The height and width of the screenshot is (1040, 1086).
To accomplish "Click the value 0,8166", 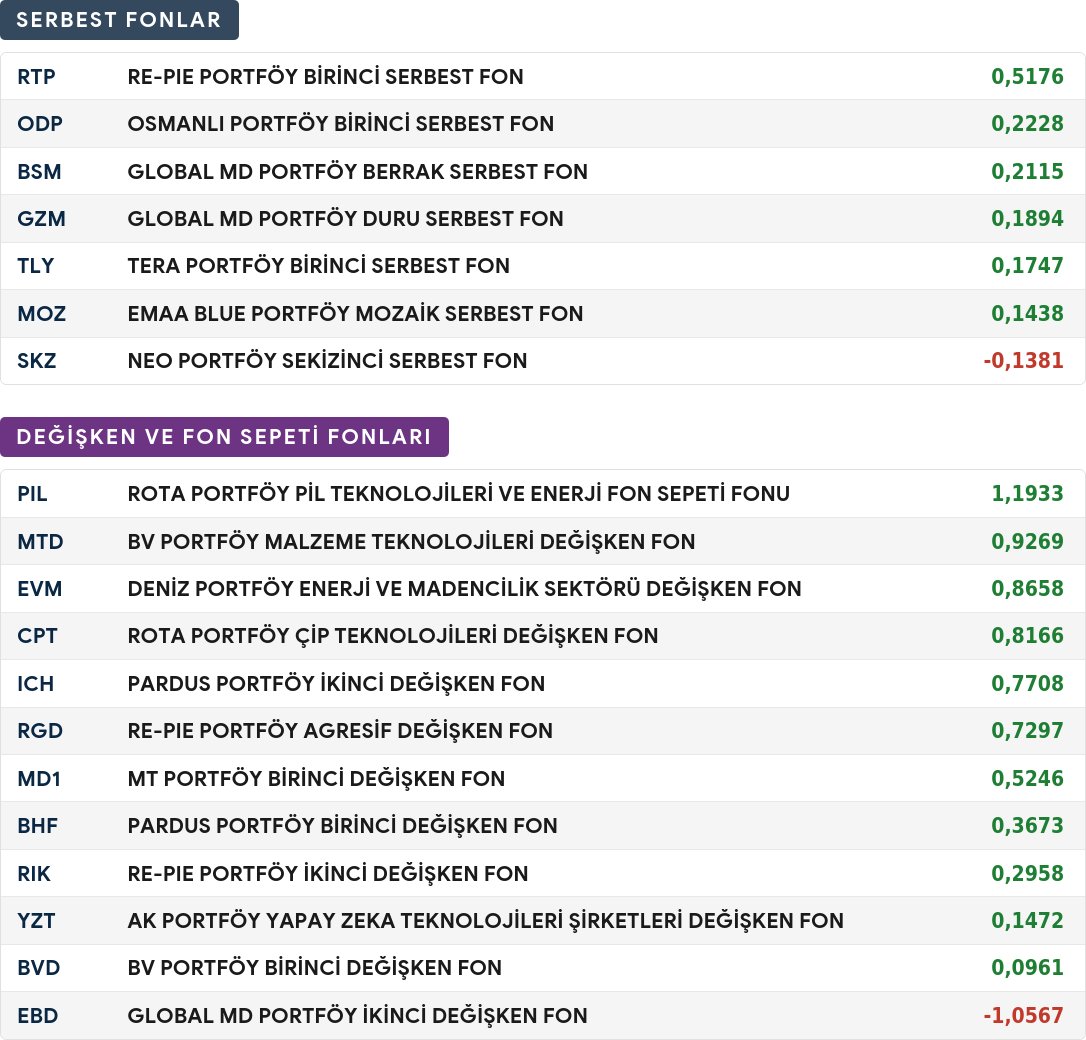I will [x=1027, y=636].
